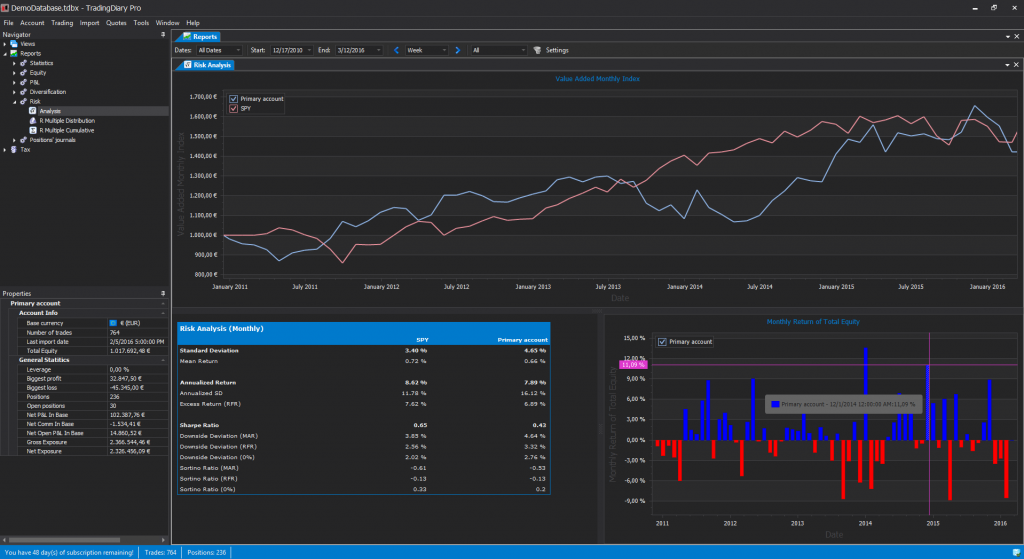Viewport: 1024px width, 559px height.
Task: Expand the Statistics tree node
Action: coord(14,63)
